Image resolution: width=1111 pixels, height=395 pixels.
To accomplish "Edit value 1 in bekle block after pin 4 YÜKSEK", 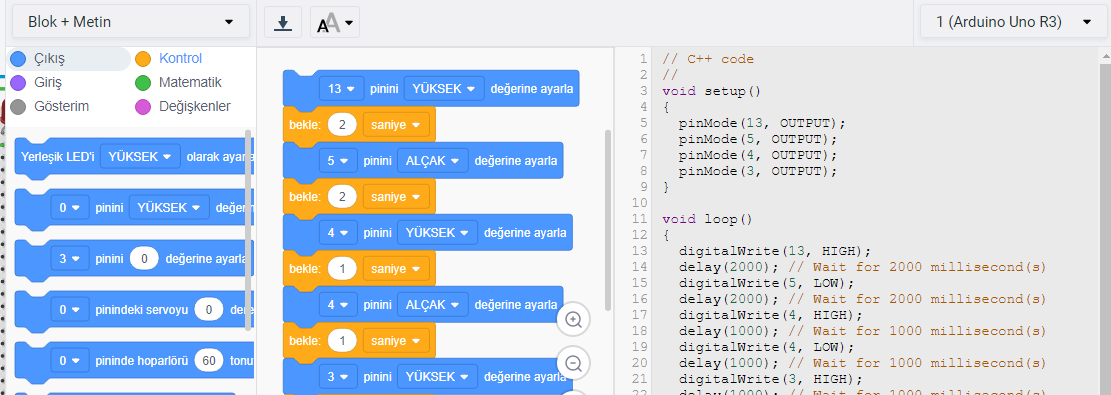I will [x=342, y=269].
